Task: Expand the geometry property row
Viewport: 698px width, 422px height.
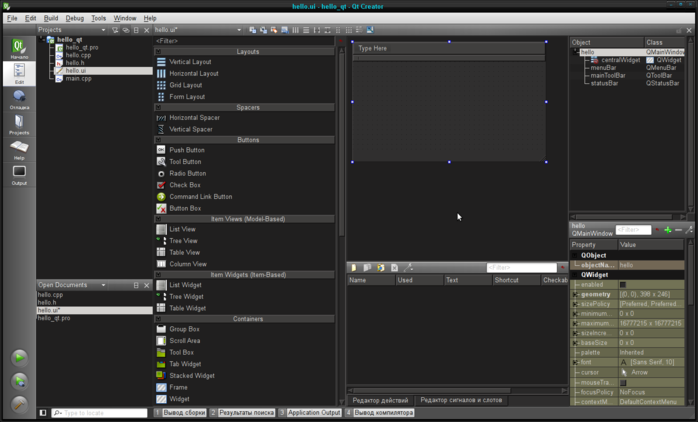Action: [575, 294]
